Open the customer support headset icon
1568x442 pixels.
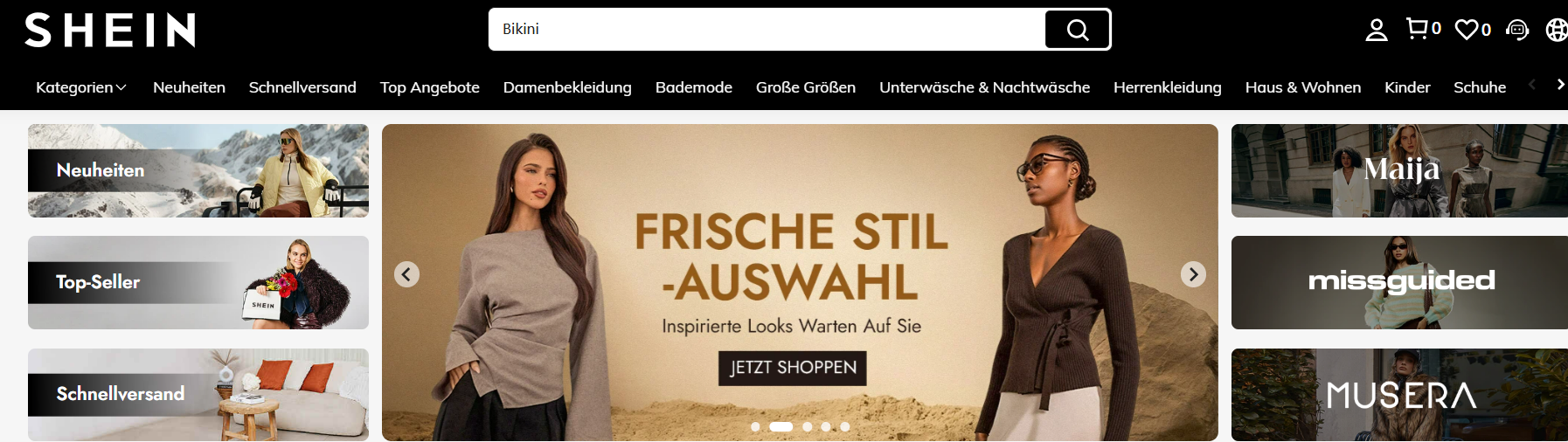[x=1517, y=30]
